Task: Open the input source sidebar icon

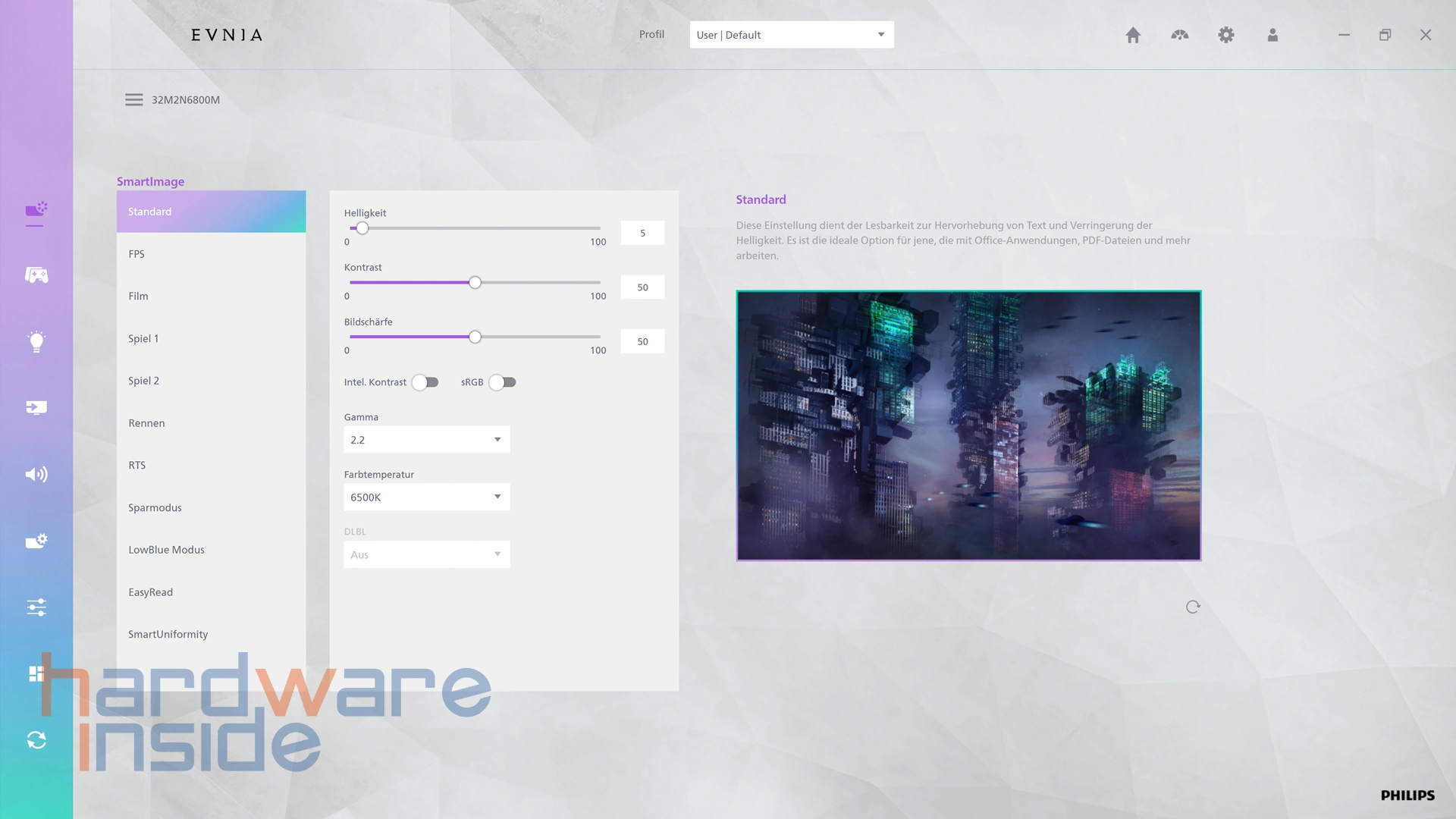Action: (36, 408)
